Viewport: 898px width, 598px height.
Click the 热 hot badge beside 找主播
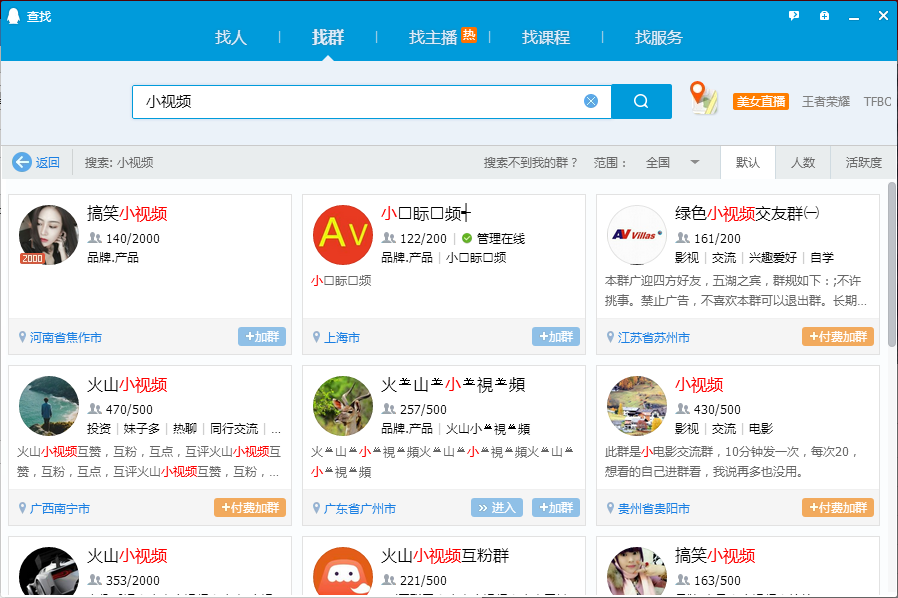tap(469, 36)
